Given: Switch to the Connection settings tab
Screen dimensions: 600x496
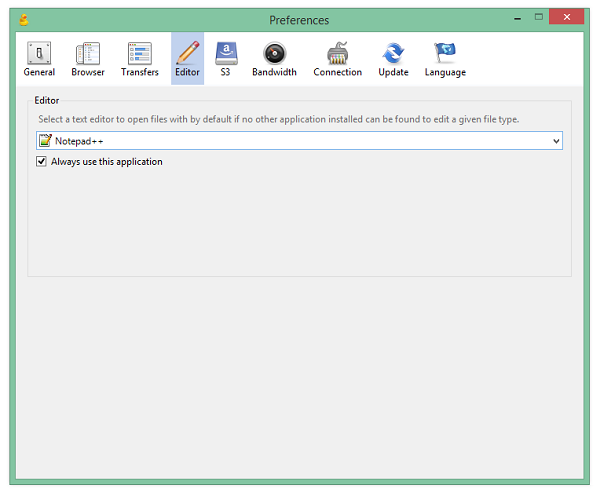Looking at the screenshot, I should [338, 59].
